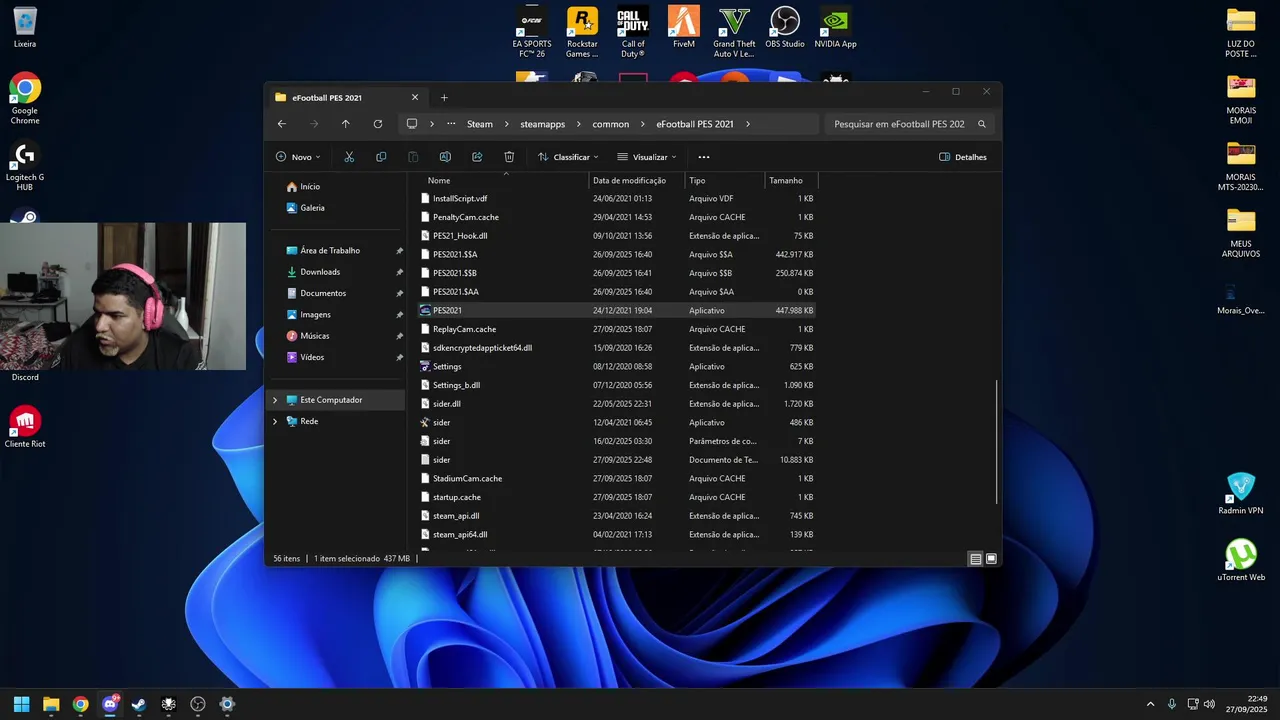Open Rockstar Games desktop shortcut
Image resolution: width=1280 pixels, height=720 pixels.
[582, 33]
